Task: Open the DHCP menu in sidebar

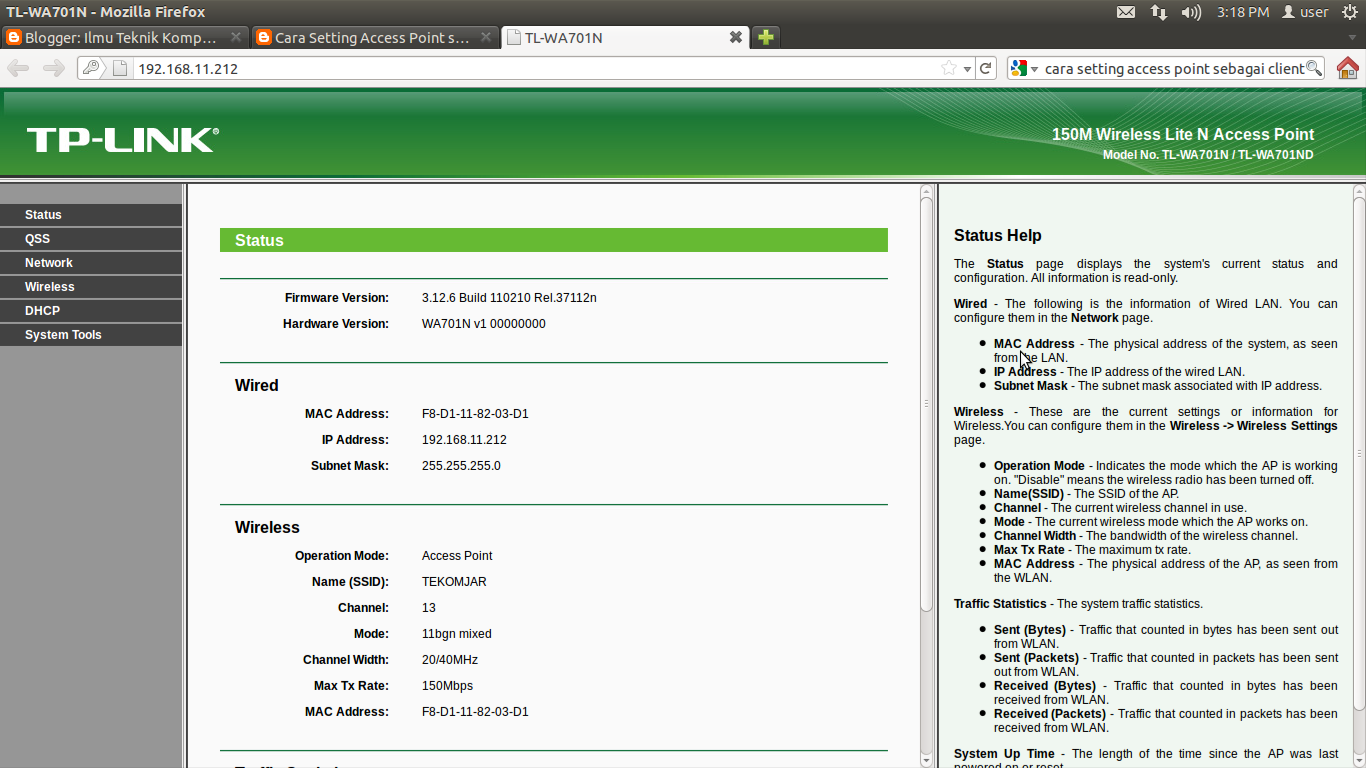Action: 91,311
